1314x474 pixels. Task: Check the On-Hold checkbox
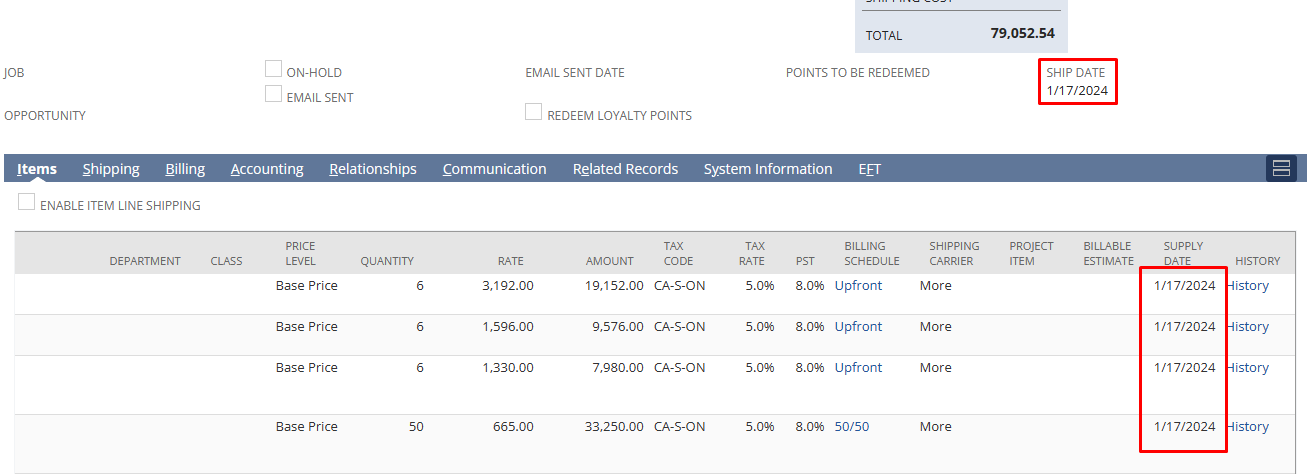click(273, 69)
